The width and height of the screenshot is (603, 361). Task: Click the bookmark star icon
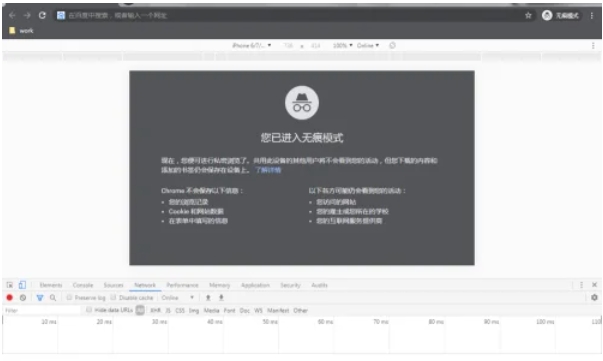click(x=528, y=15)
